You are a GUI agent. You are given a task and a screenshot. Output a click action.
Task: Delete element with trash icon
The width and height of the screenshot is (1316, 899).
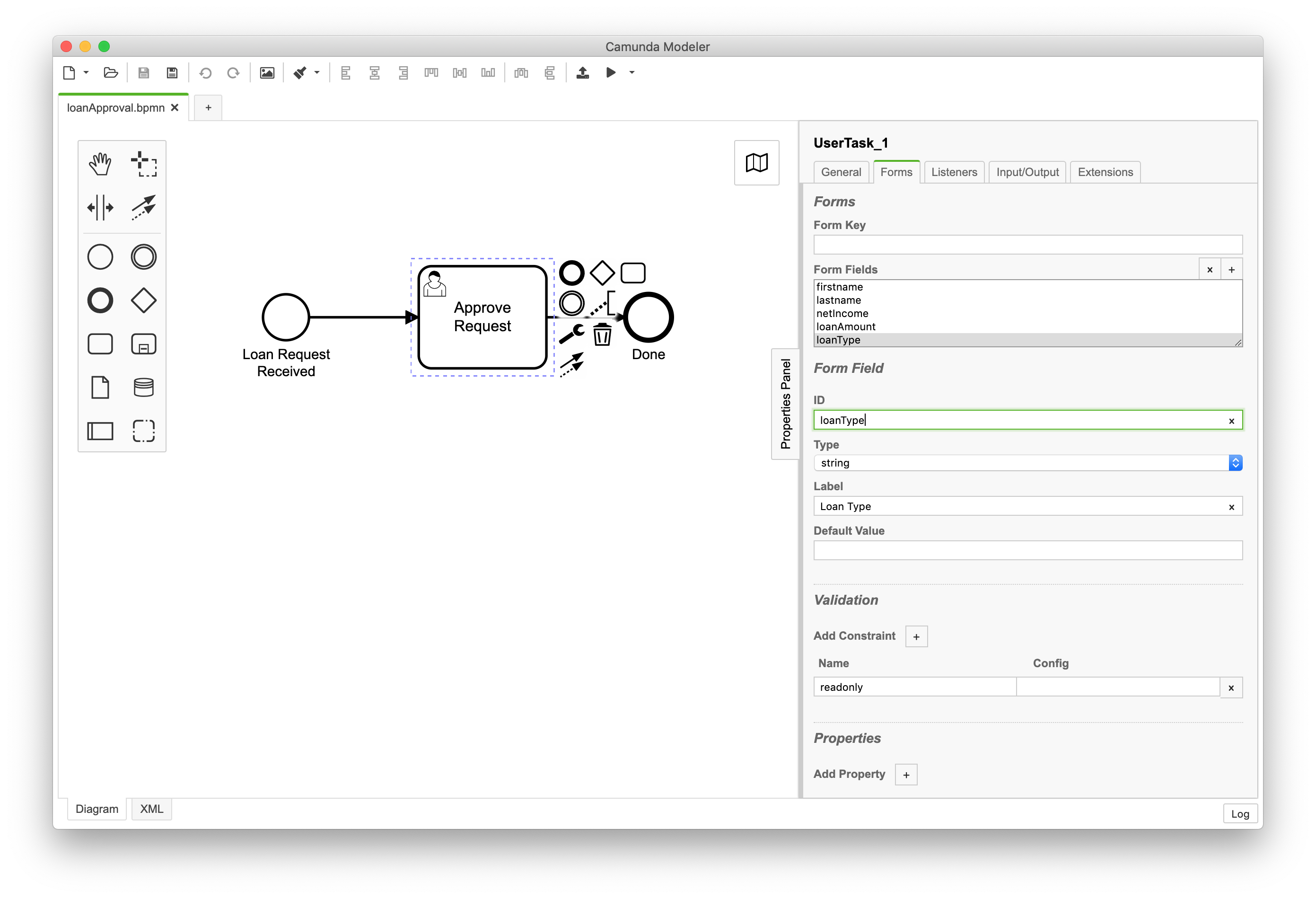tap(603, 334)
